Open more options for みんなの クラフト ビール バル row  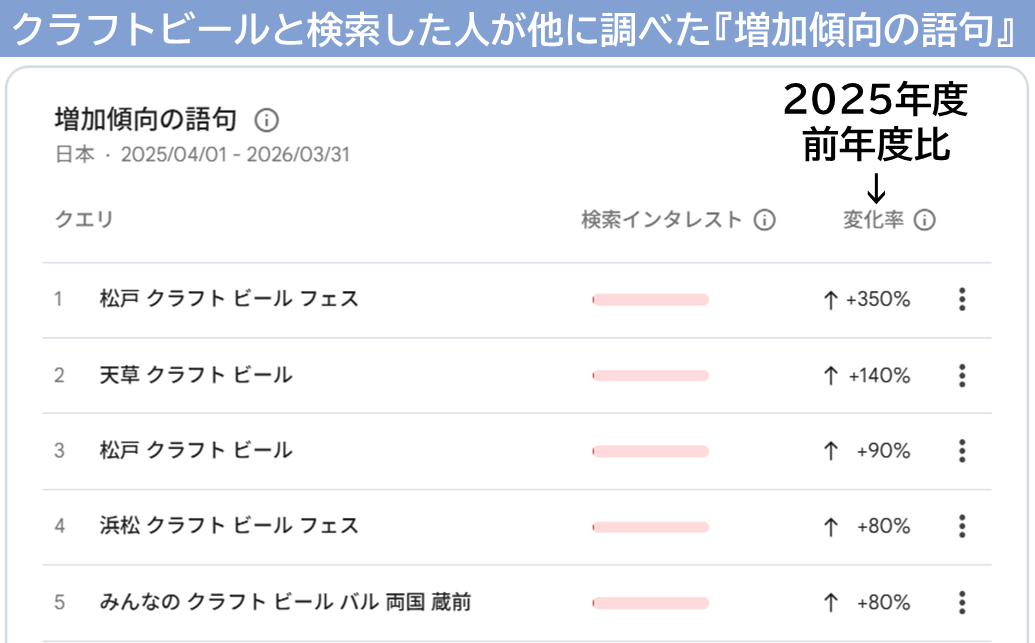click(x=962, y=602)
